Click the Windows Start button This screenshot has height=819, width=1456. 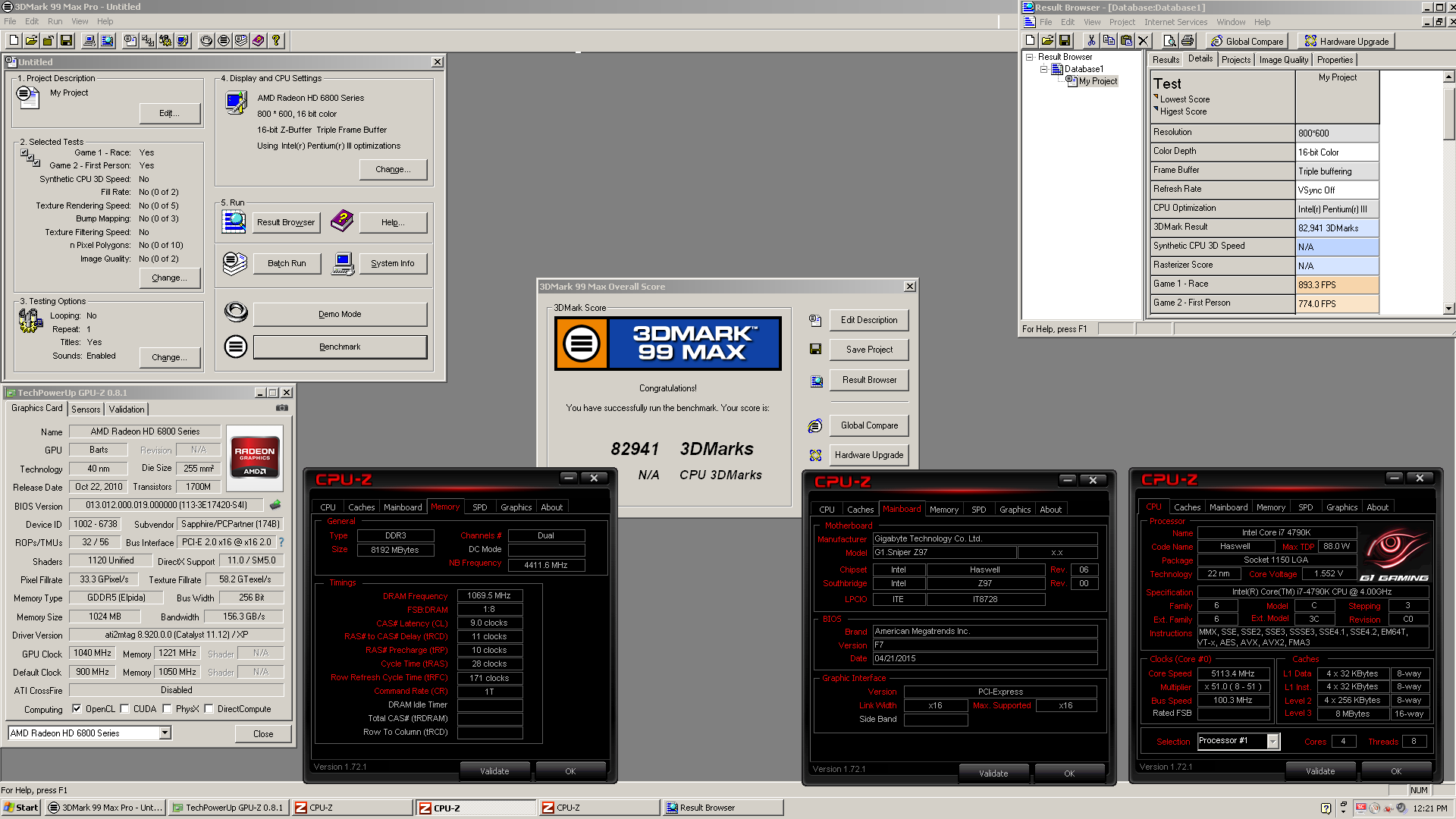tap(21, 808)
